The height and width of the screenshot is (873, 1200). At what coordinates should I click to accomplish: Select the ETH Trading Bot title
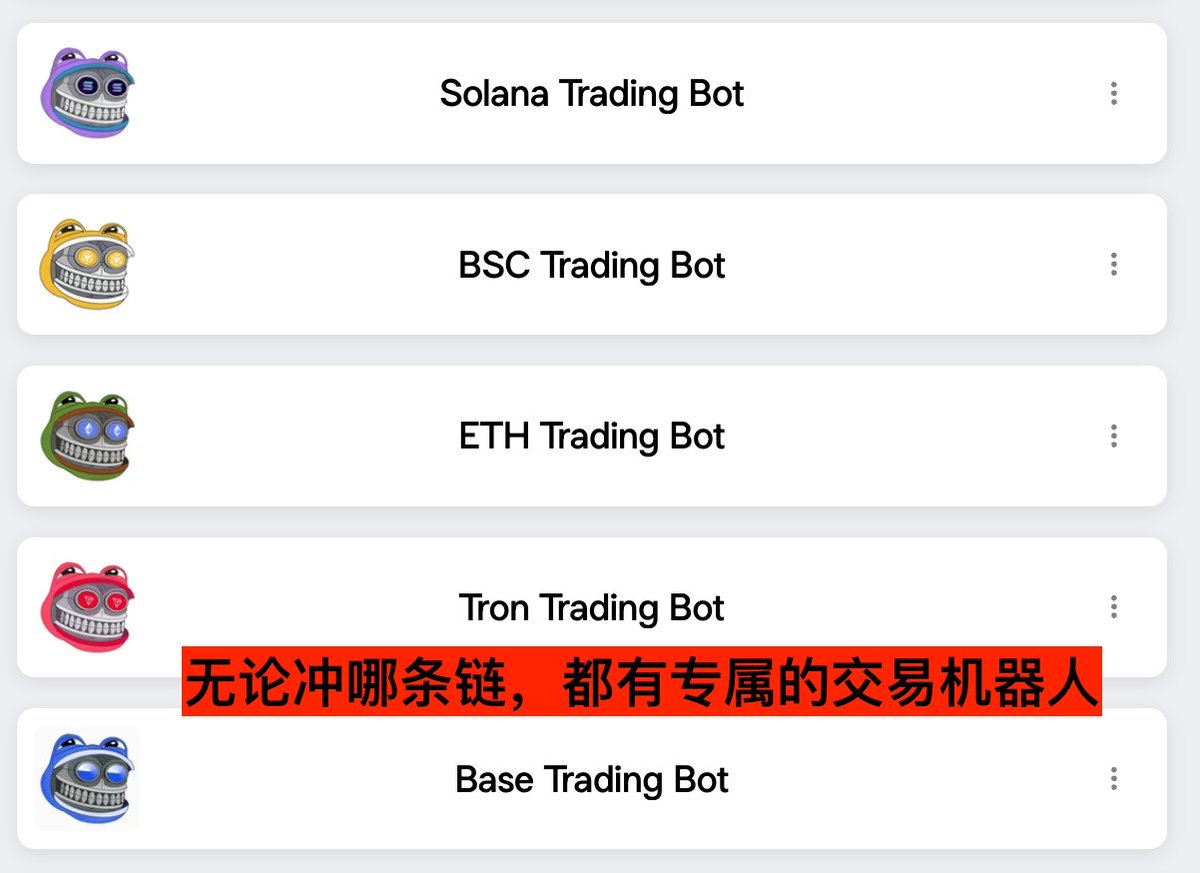pyautogui.click(x=592, y=436)
